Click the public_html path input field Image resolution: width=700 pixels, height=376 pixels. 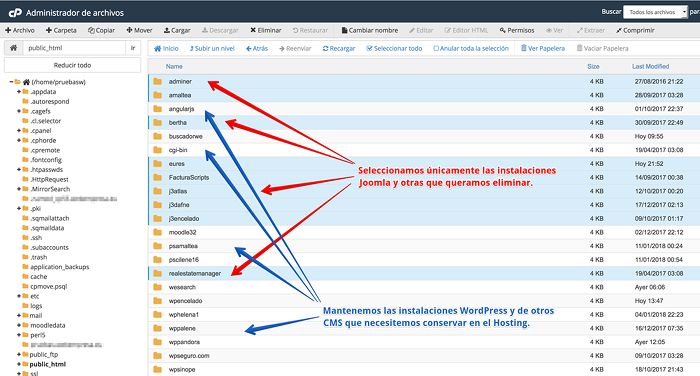(74, 48)
